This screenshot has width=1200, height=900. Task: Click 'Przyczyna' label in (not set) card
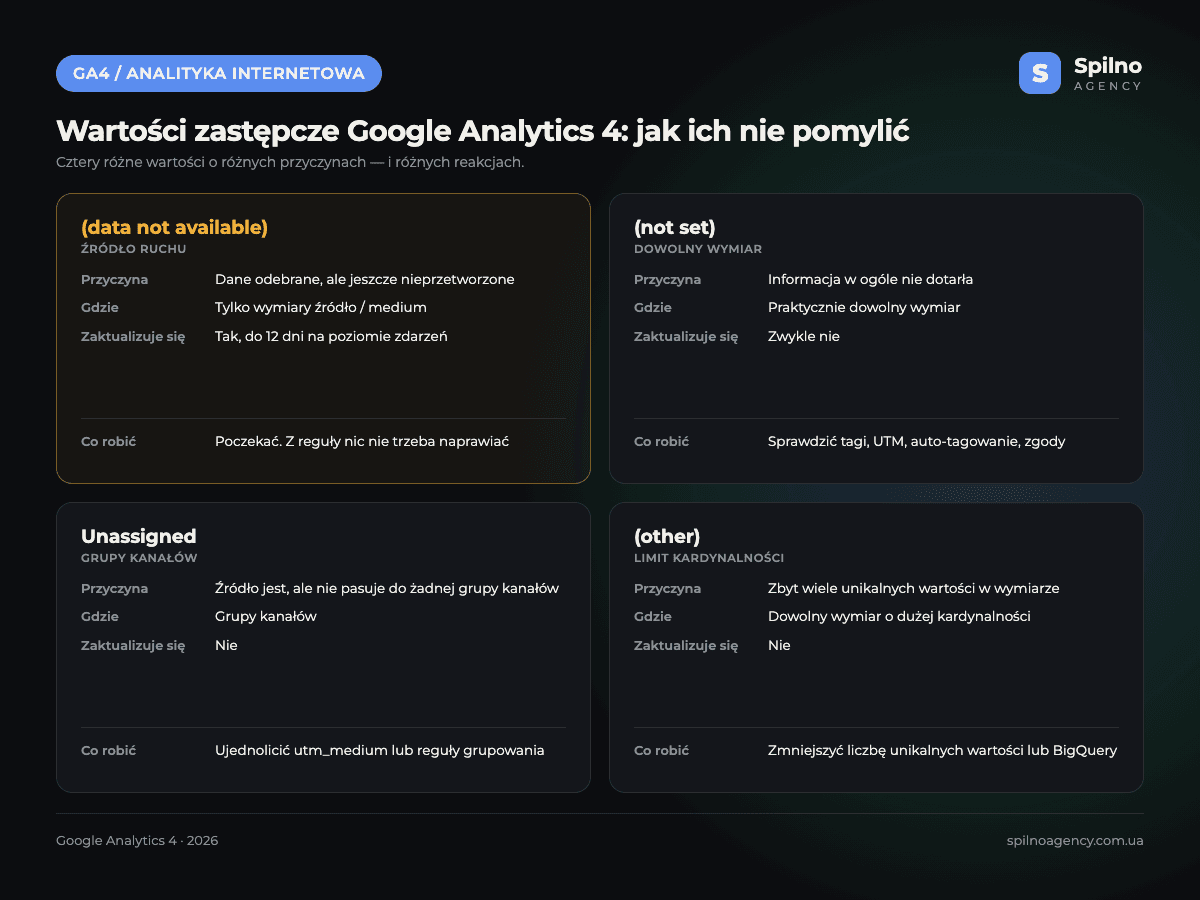coord(667,280)
